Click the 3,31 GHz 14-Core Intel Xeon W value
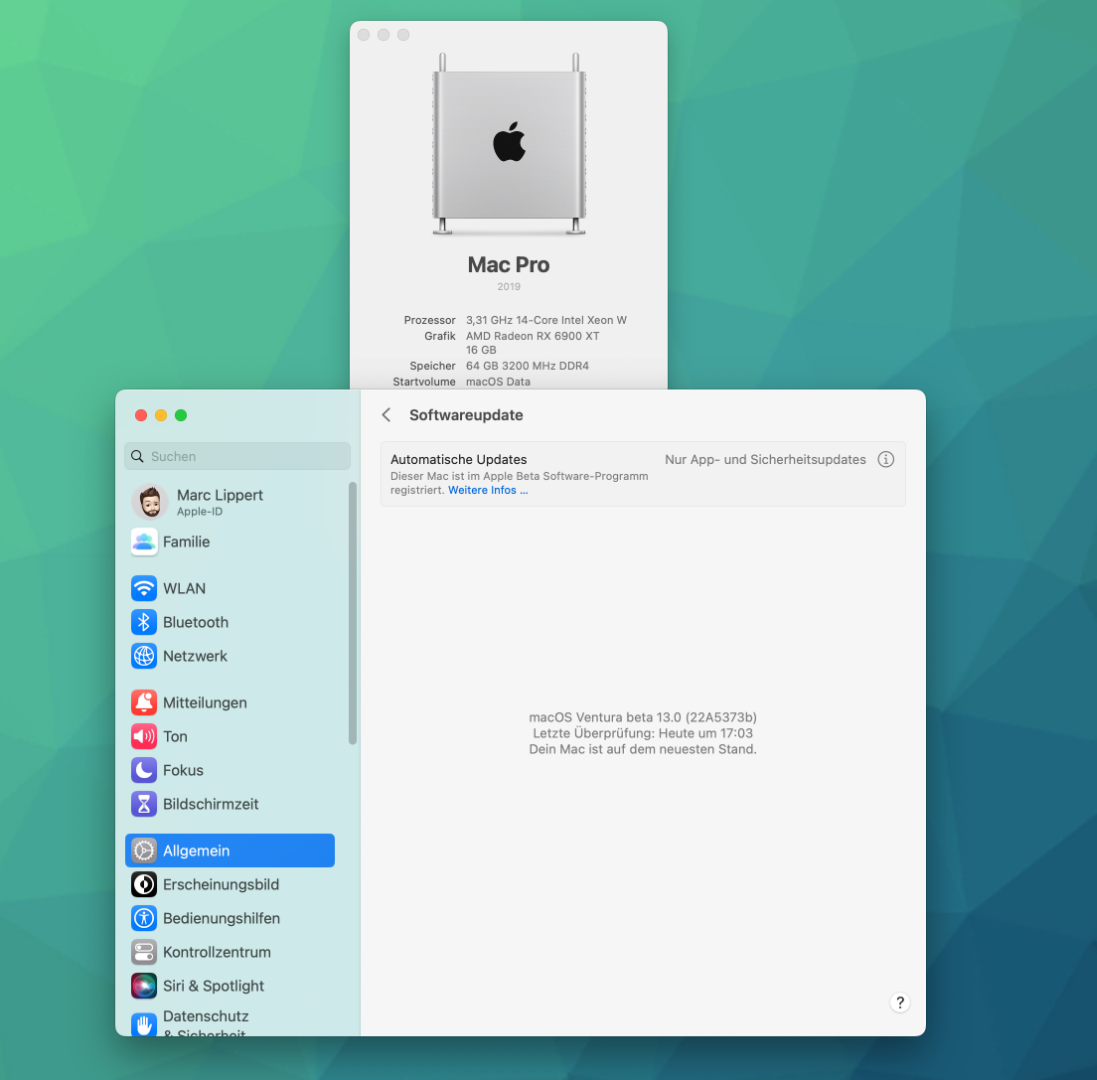Screen dimensions: 1097x1080 click(546, 320)
